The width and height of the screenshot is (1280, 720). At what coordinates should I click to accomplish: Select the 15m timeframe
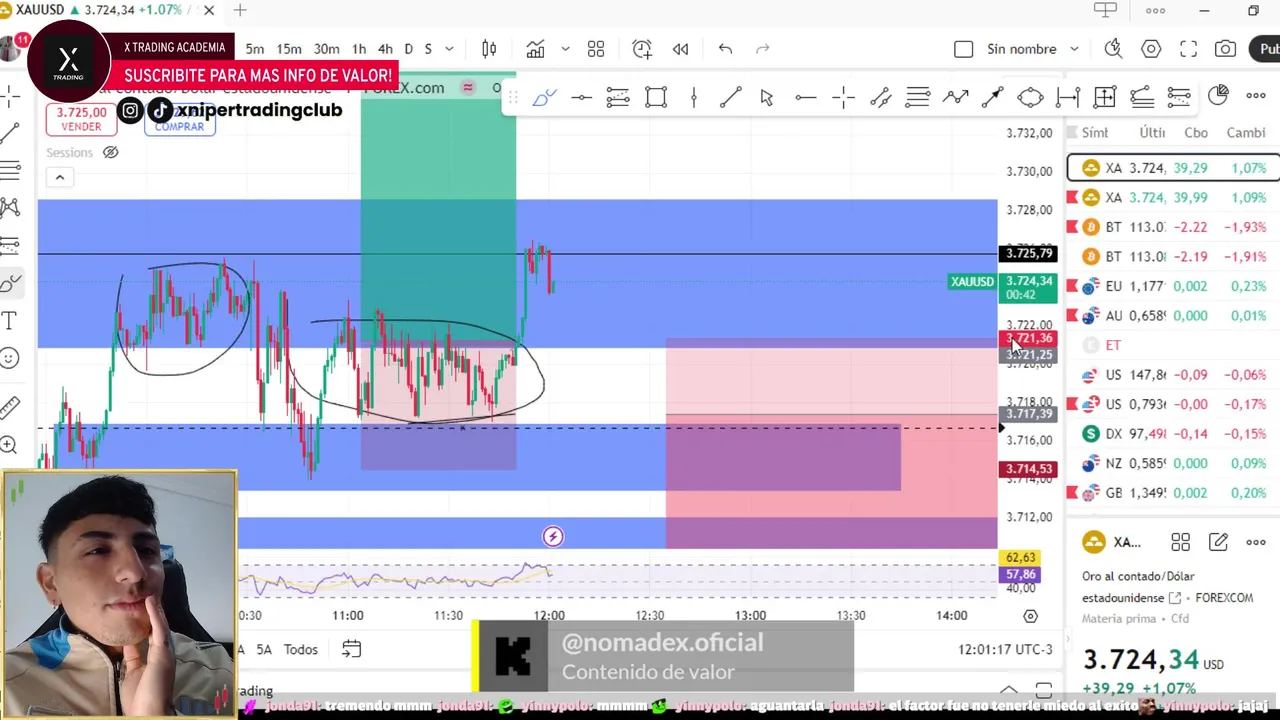(x=289, y=49)
